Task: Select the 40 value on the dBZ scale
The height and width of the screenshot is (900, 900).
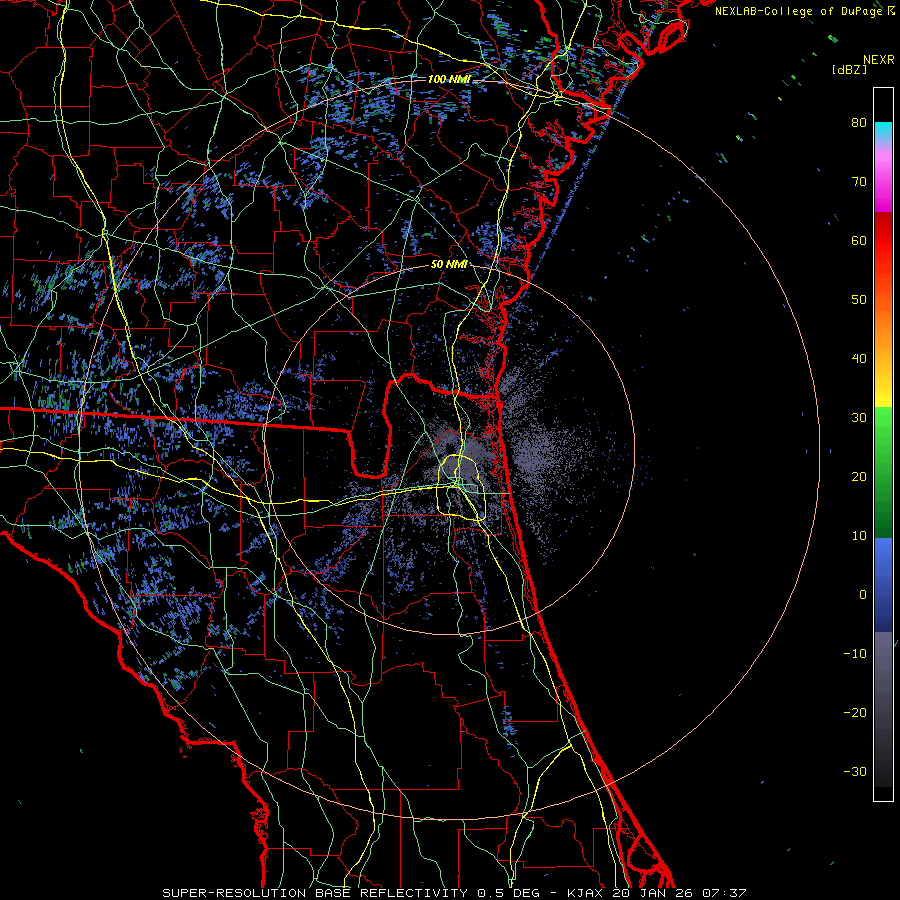Action: pos(859,359)
